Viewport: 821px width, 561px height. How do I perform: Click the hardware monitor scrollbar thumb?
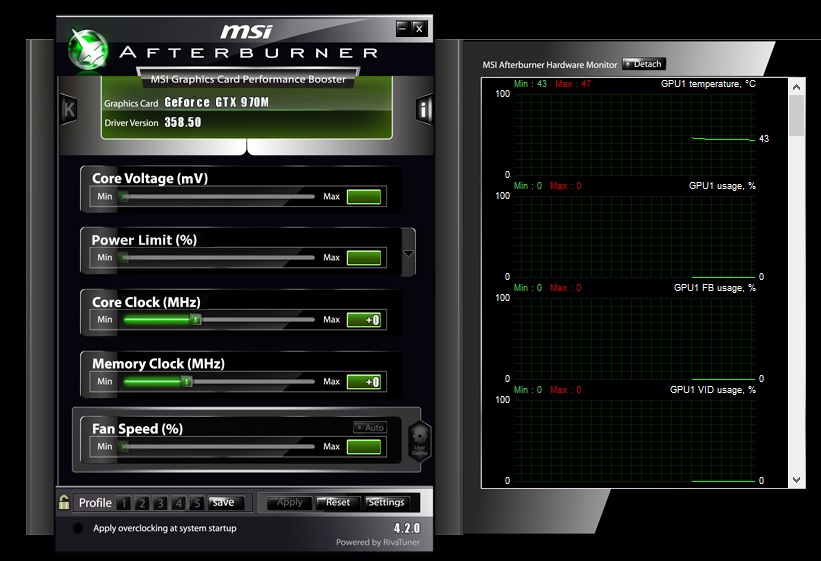(796, 115)
